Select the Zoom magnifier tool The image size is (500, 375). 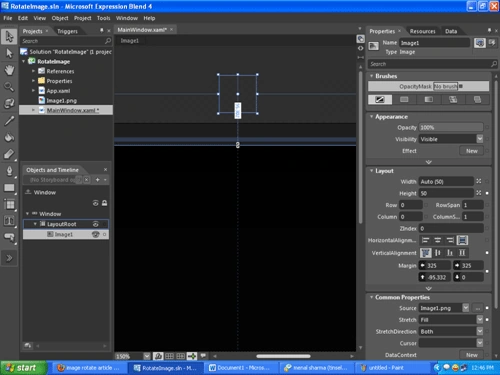point(9,87)
